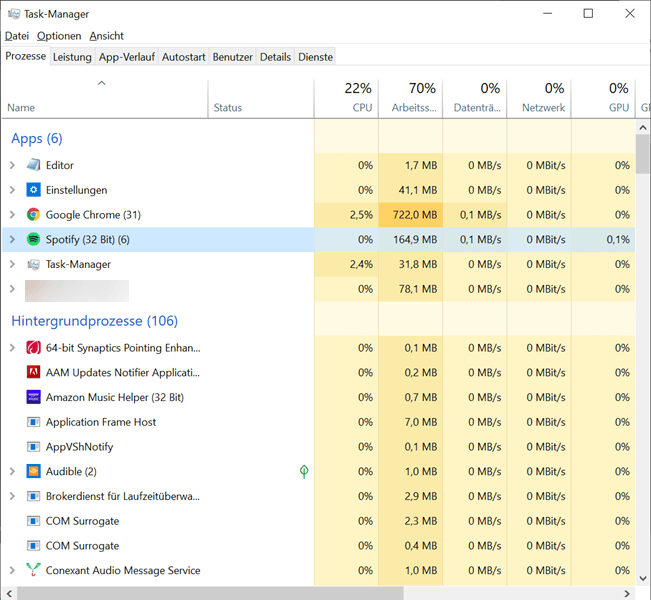Switch to the Autostart tab

[184, 57]
